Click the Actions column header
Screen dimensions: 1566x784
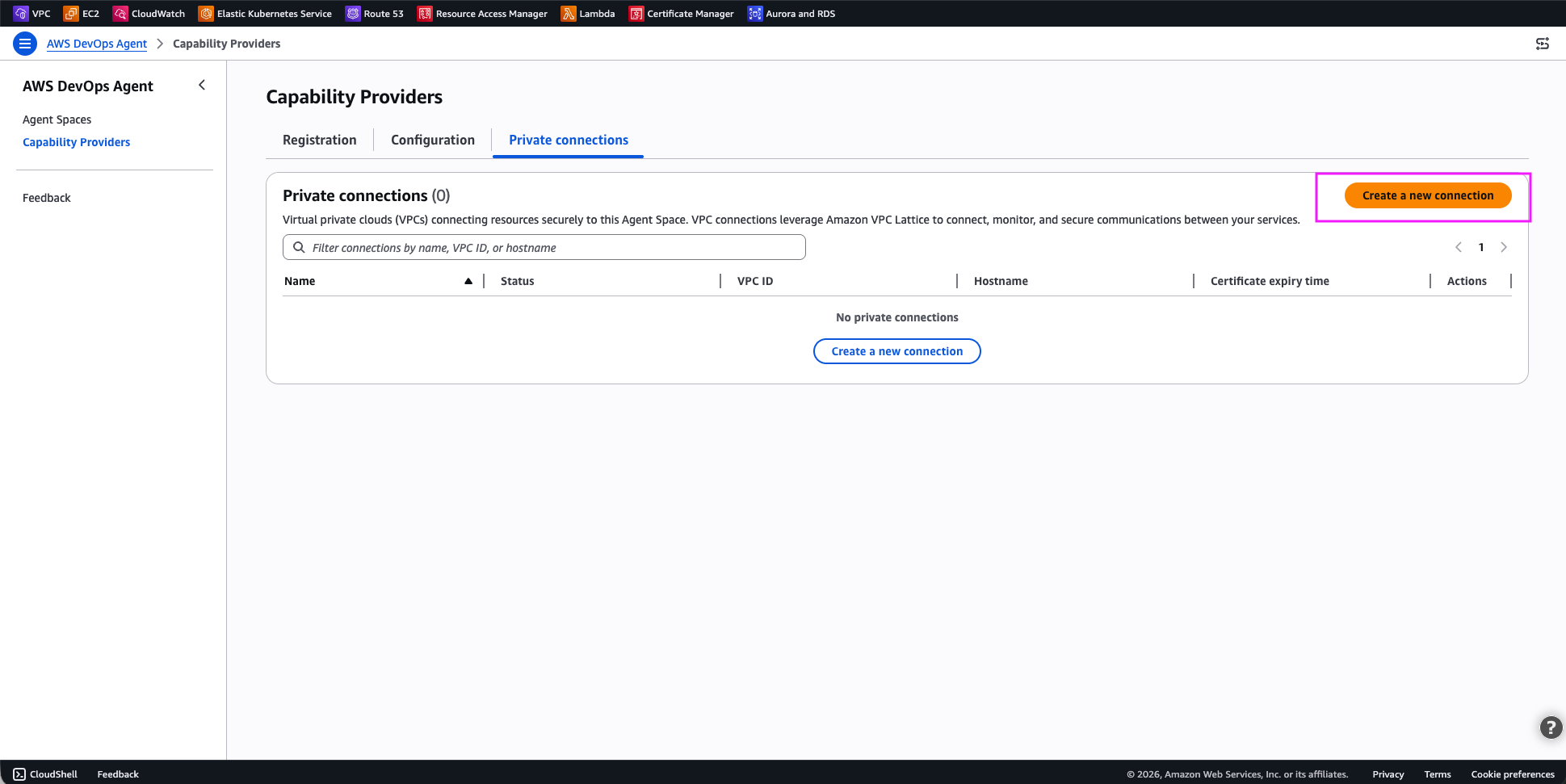pos(1467,281)
